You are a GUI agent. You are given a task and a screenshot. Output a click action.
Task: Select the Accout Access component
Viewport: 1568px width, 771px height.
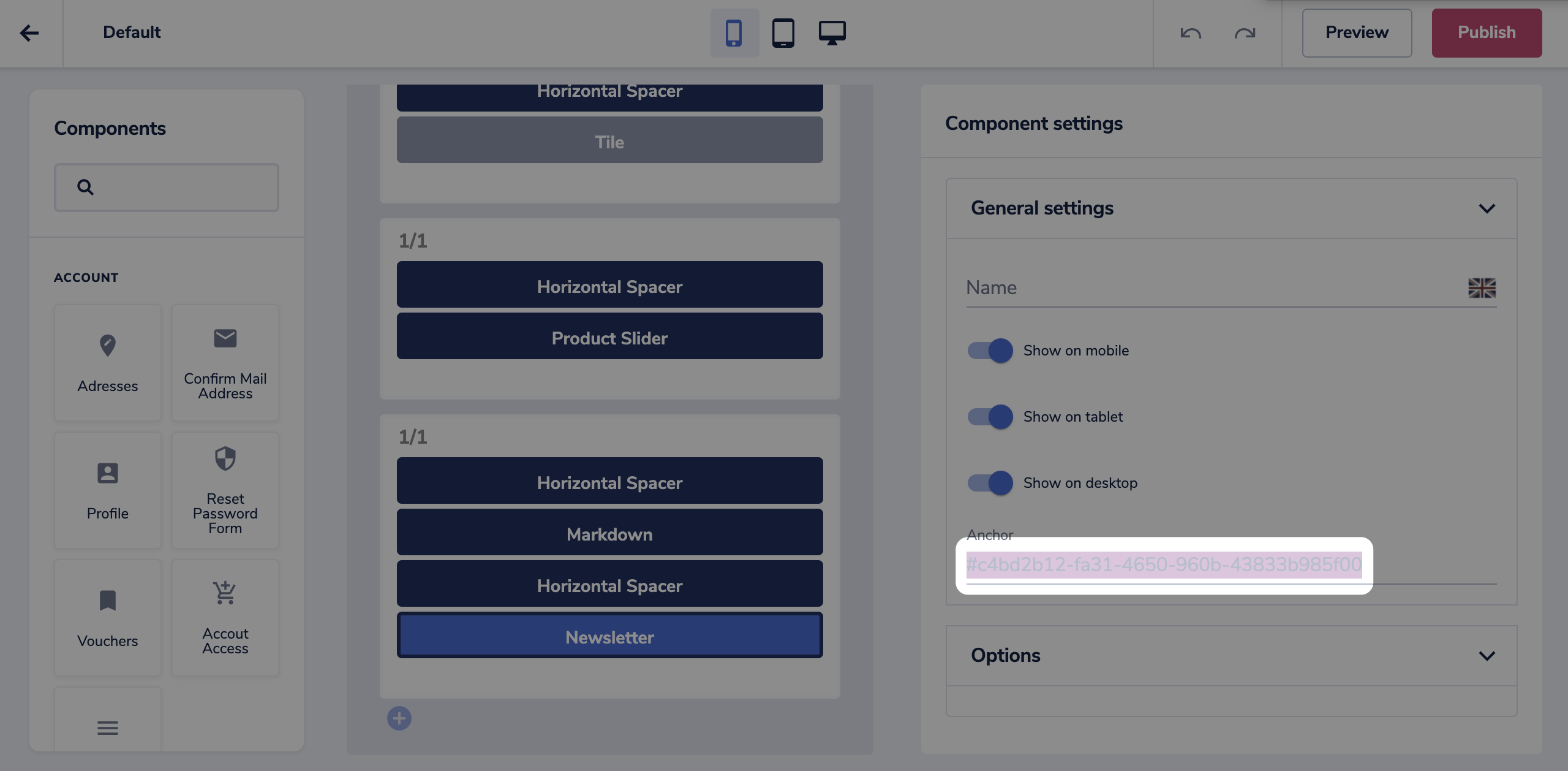[x=225, y=618]
